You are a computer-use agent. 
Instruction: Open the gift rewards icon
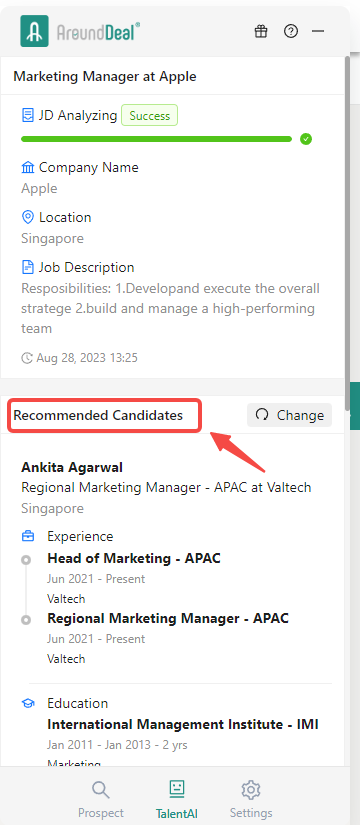pos(261,31)
